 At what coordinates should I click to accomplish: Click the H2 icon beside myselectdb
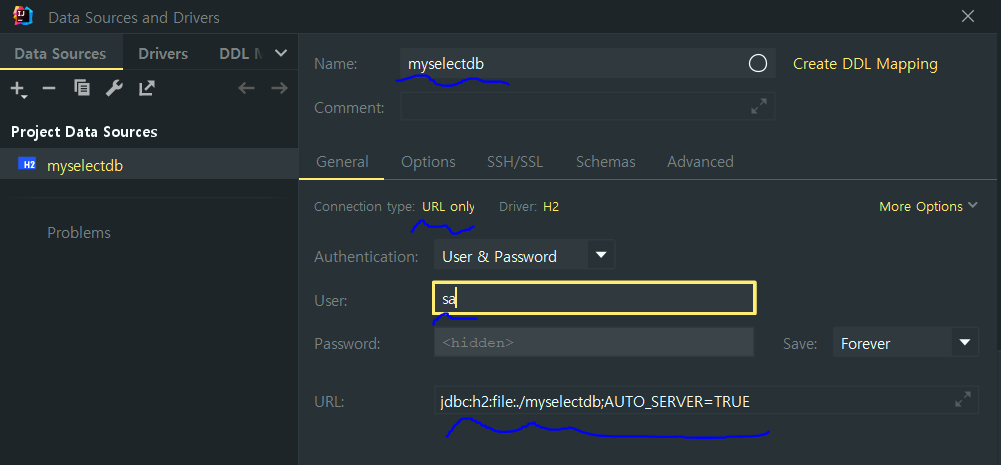(x=27, y=165)
